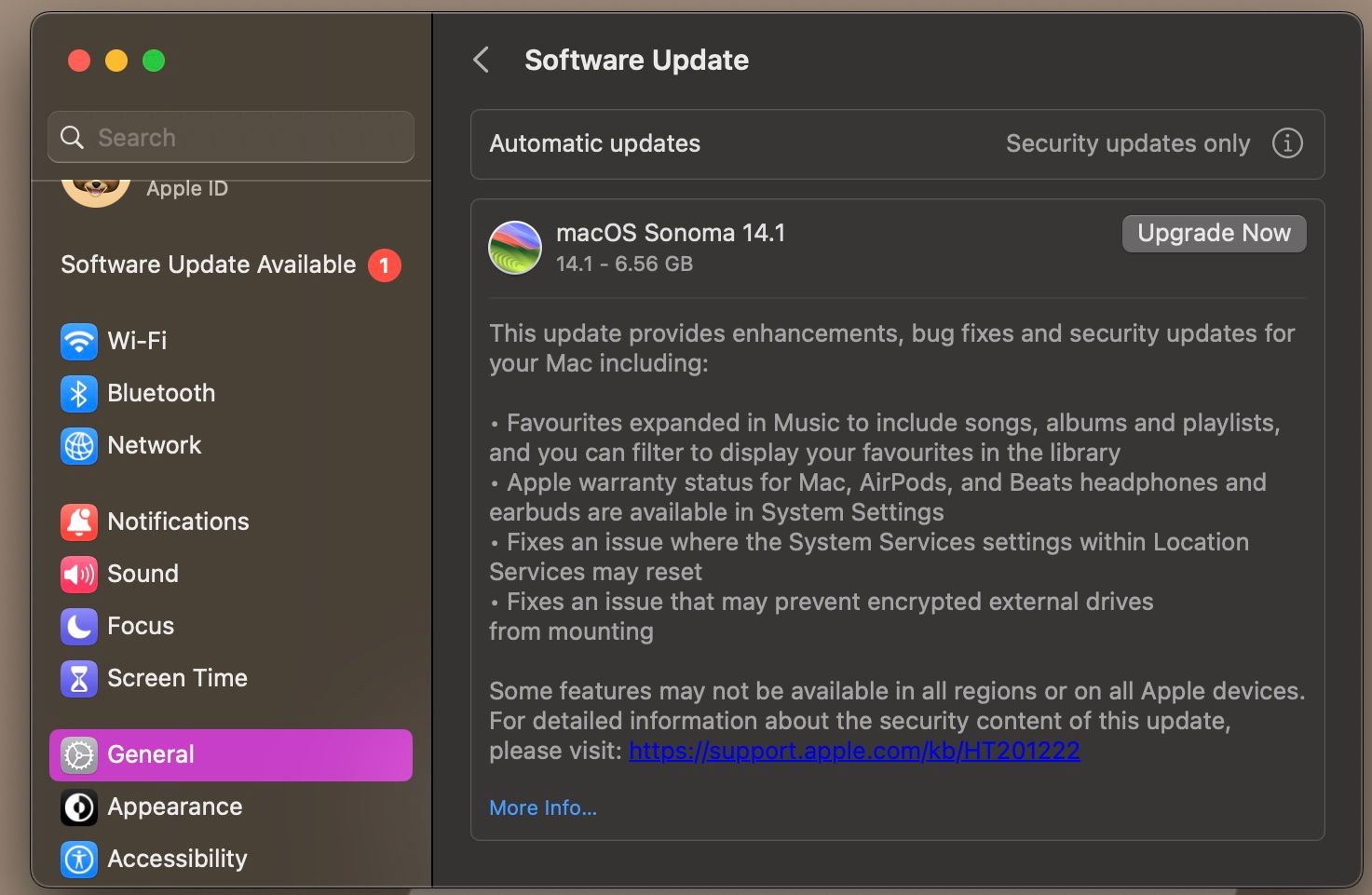
Task: Expand the Automatic updates settings row
Action: 594,143
